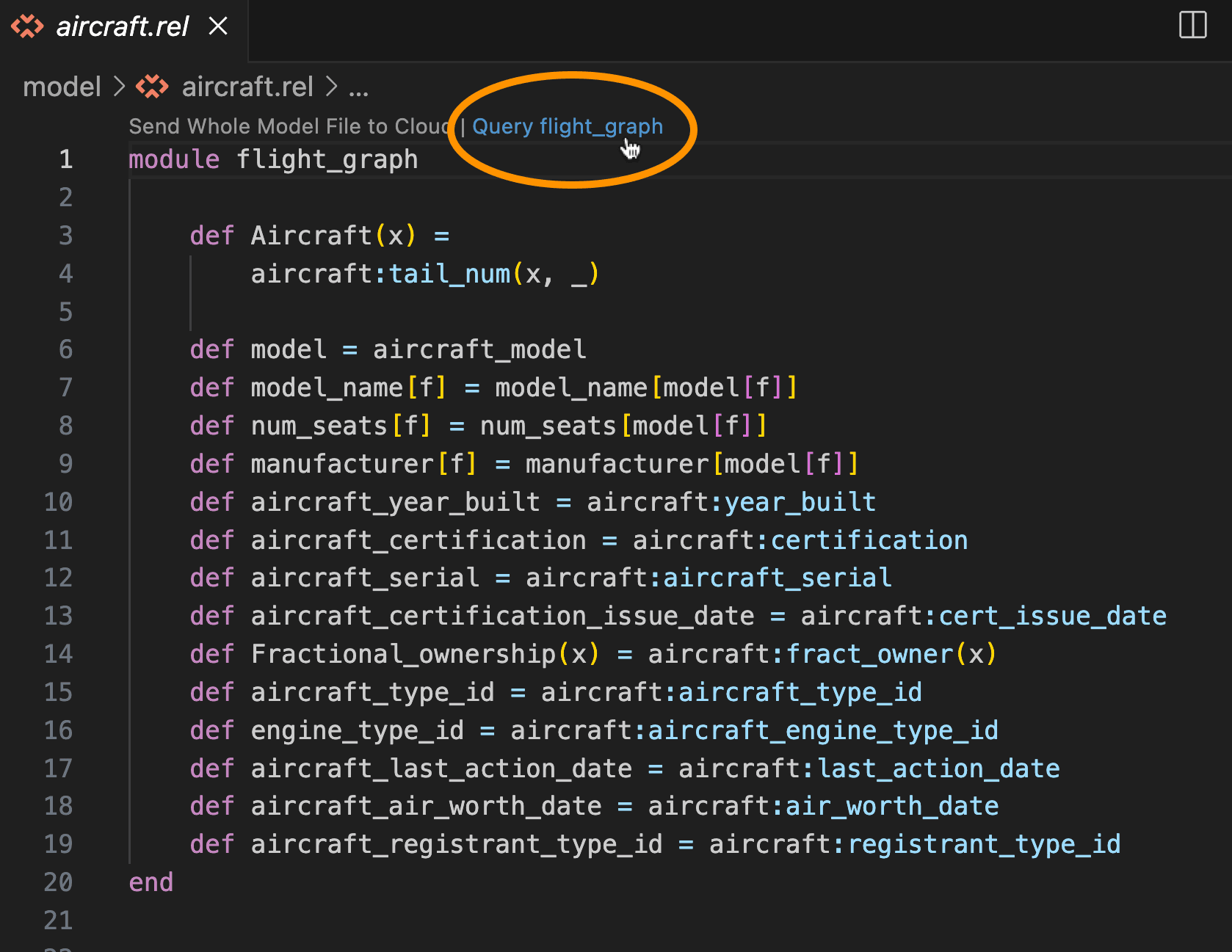Click 'aircraft_model' on line 6

point(479,349)
